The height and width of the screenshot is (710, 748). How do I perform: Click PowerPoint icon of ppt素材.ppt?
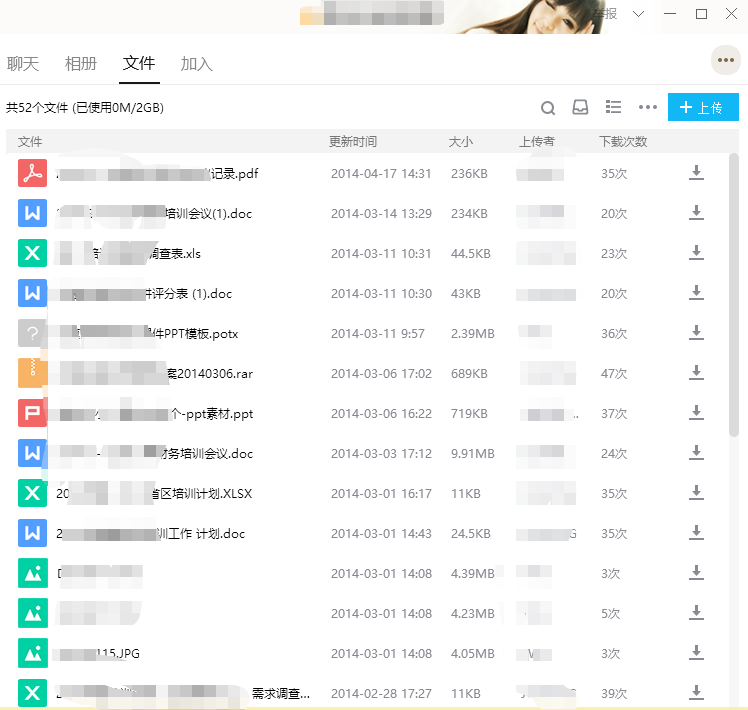[32, 413]
